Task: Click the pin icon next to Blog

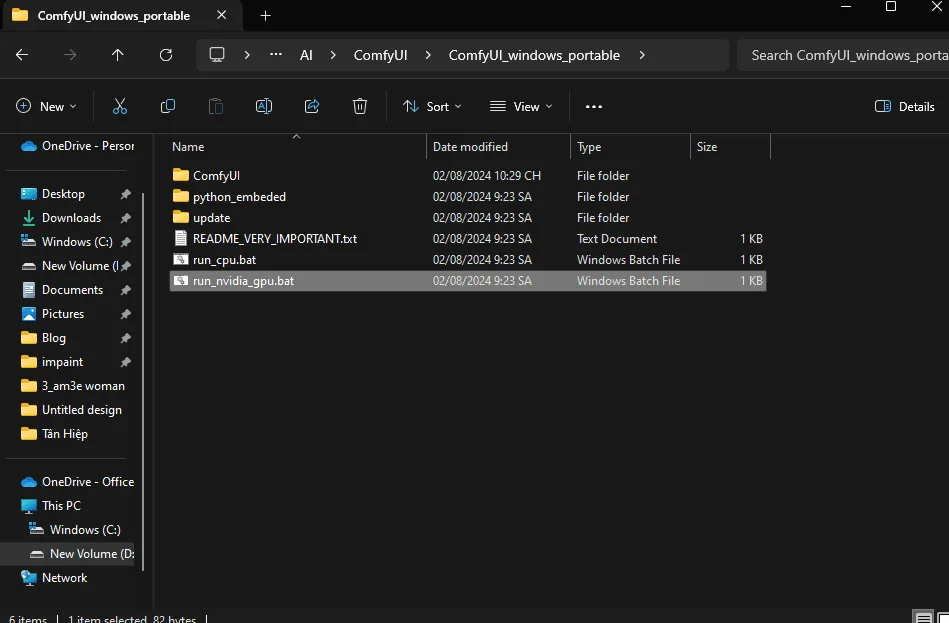Action: [x=125, y=338]
